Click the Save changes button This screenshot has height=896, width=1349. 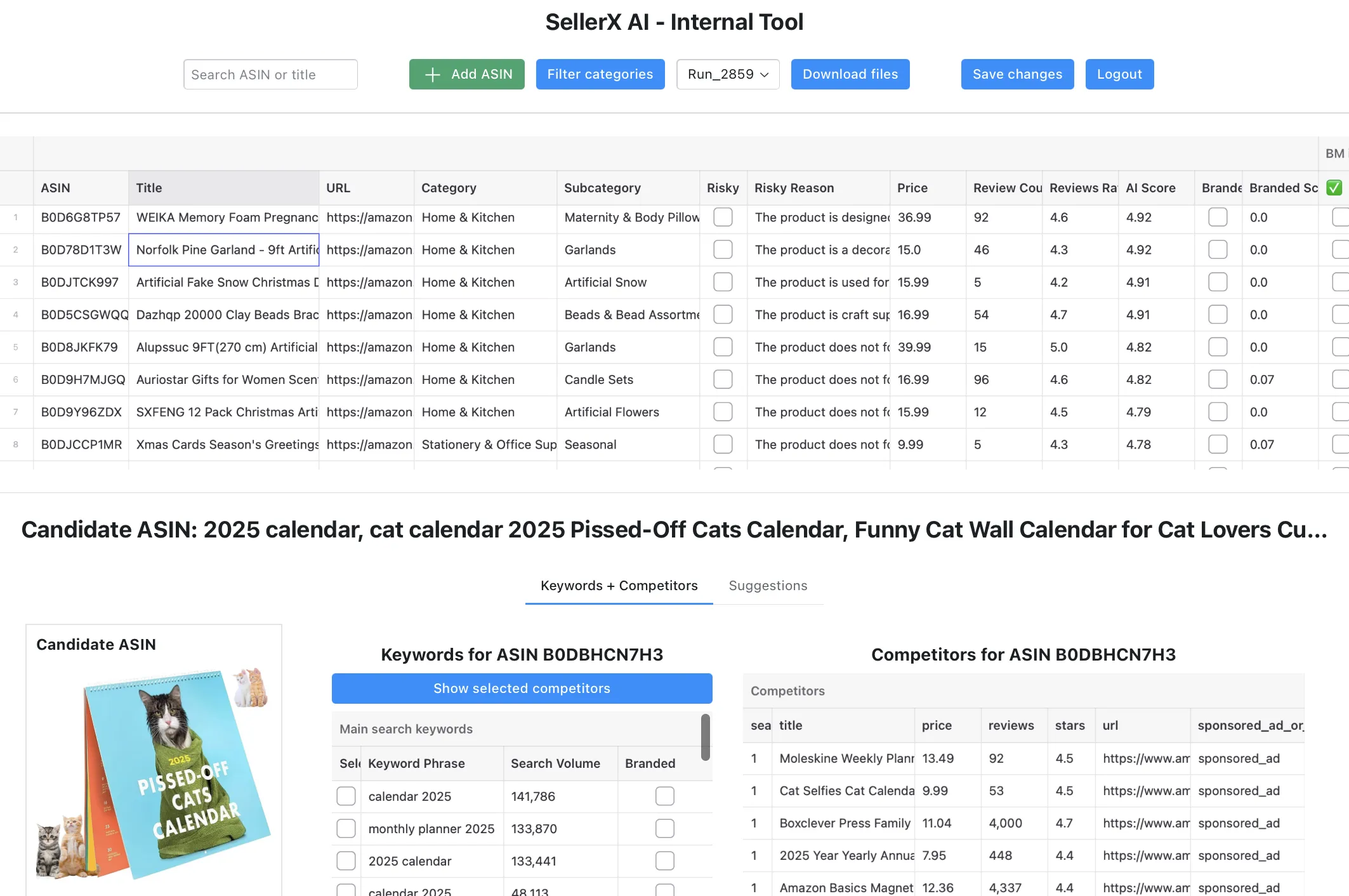pyautogui.click(x=1017, y=74)
